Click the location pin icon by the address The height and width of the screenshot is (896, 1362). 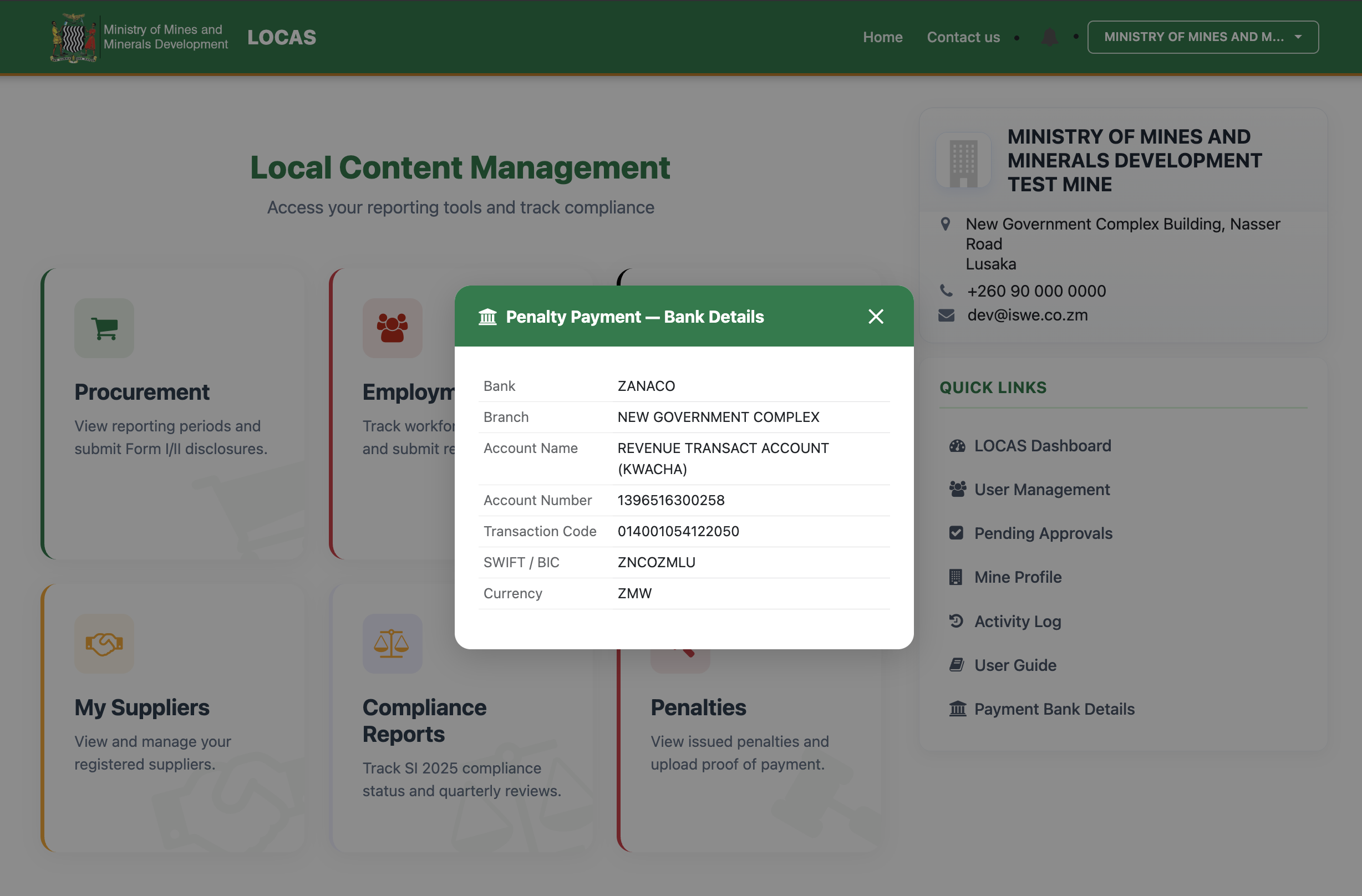pos(946,223)
